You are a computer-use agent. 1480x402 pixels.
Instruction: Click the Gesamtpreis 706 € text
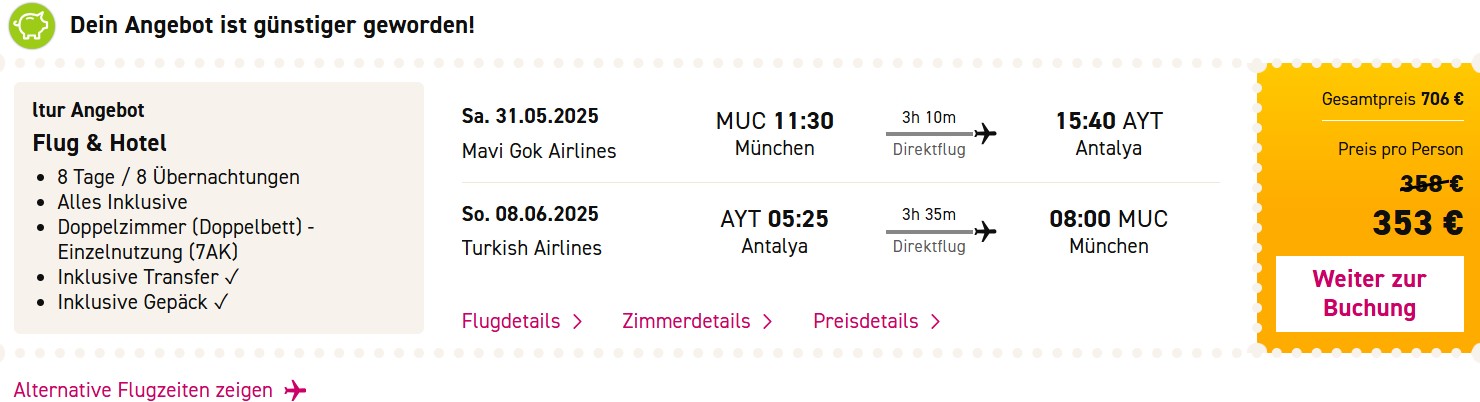1392,99
